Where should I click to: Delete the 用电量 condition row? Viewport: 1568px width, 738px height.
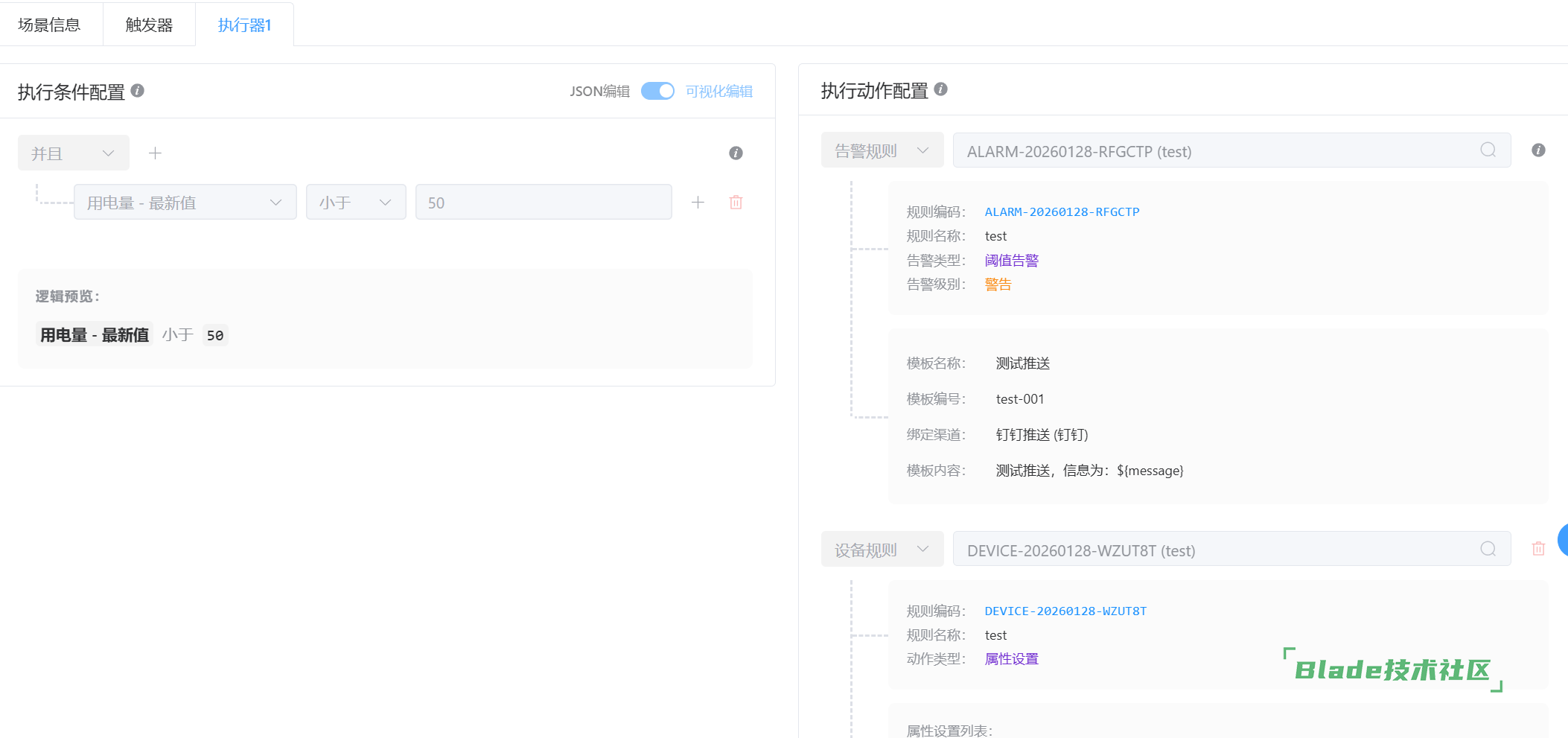(x=736, y=203)
